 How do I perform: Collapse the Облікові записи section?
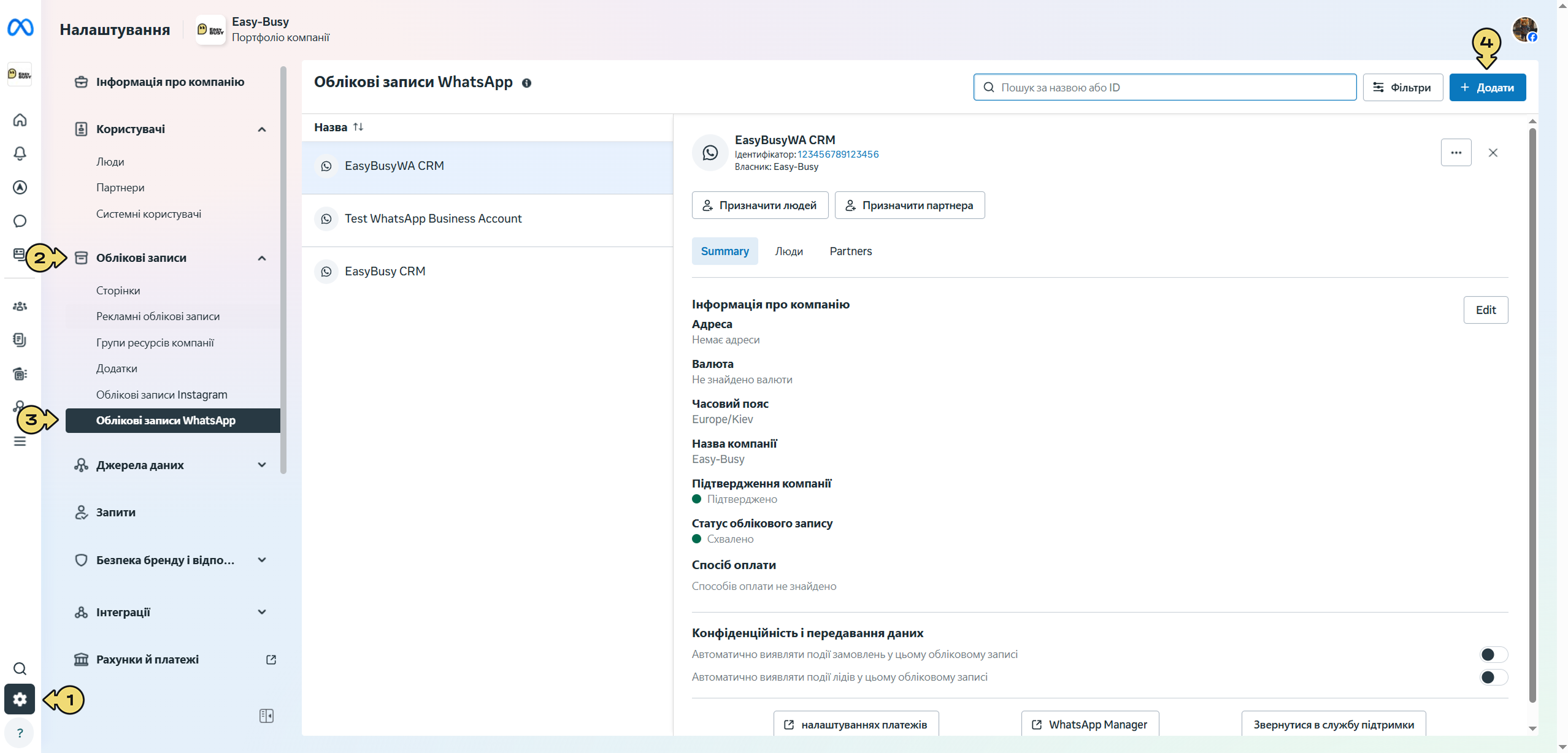coord(262,258)
